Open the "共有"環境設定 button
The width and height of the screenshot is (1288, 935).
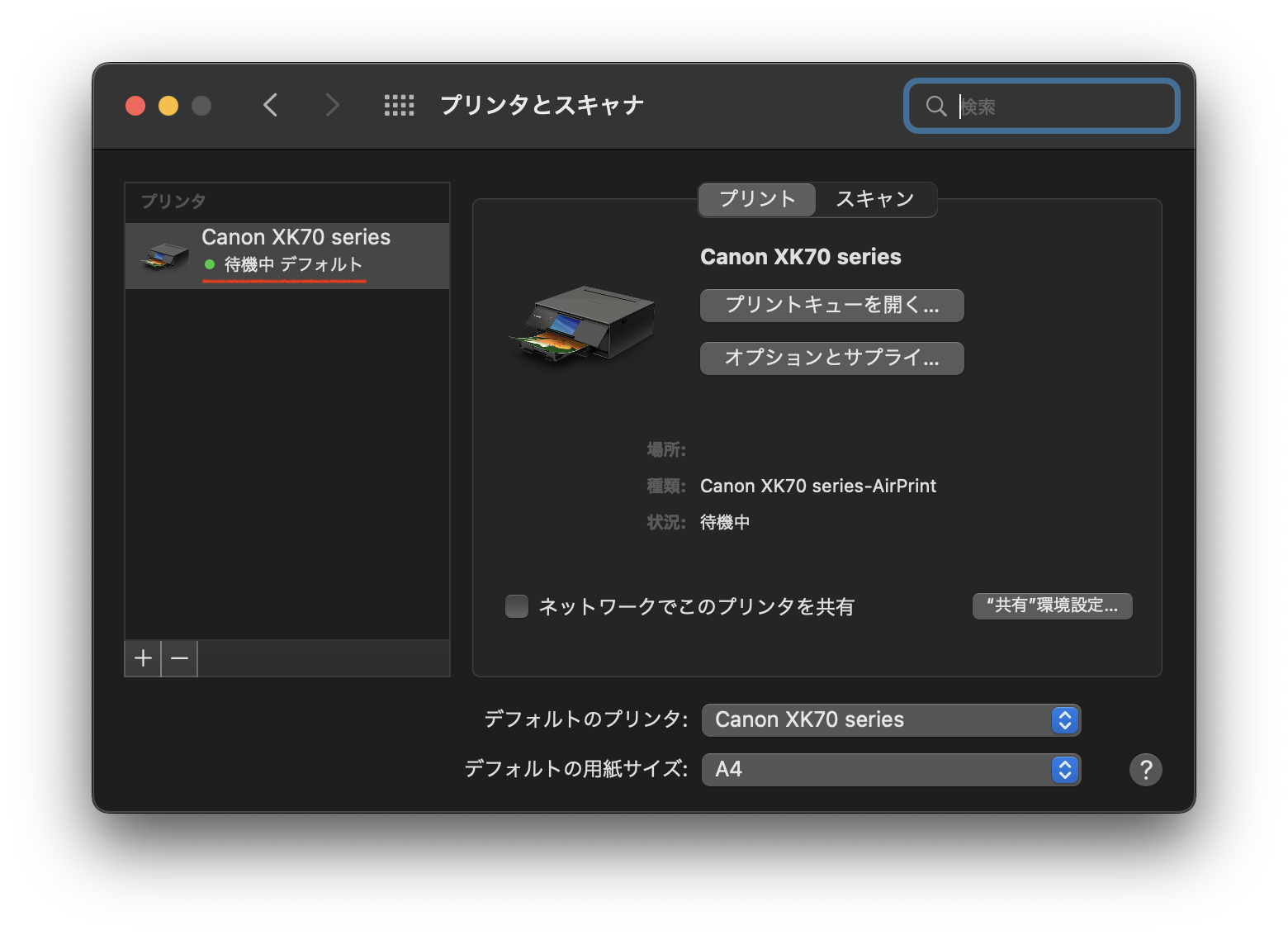[1052, 605]
